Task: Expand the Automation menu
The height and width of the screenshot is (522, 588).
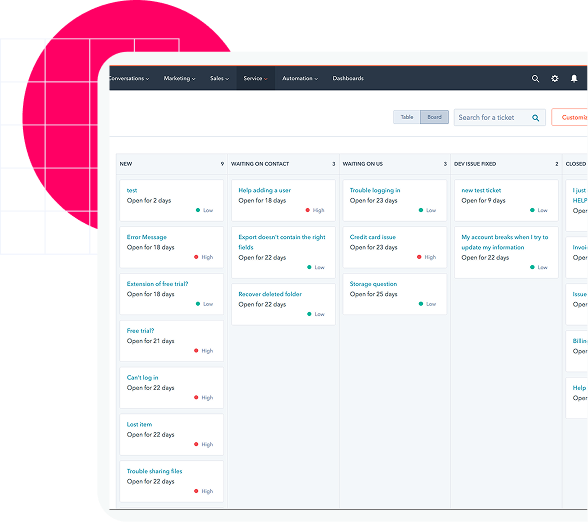Action: click(300, 78)
